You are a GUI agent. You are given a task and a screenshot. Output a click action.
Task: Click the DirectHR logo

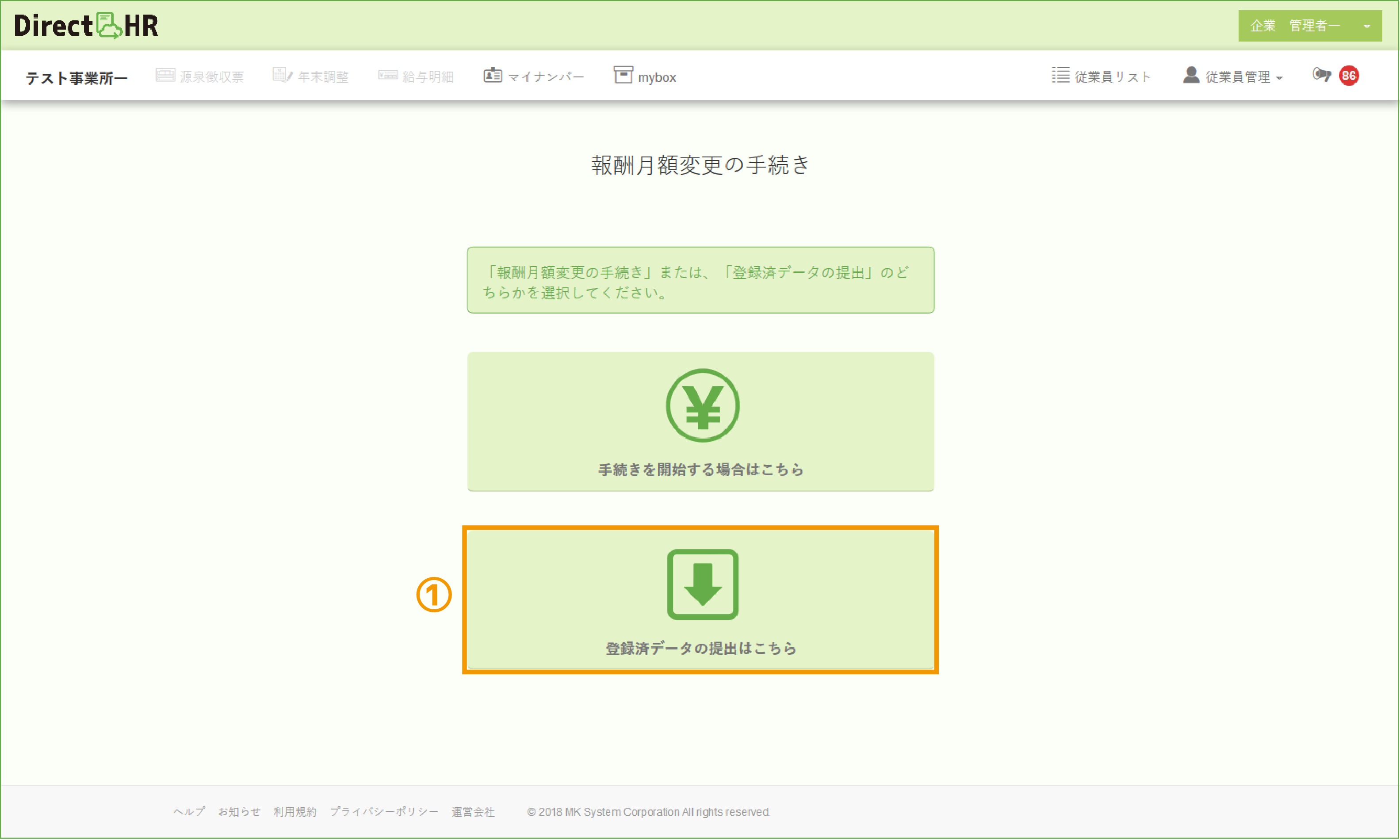pyautogui.click(x=86, y=26)
